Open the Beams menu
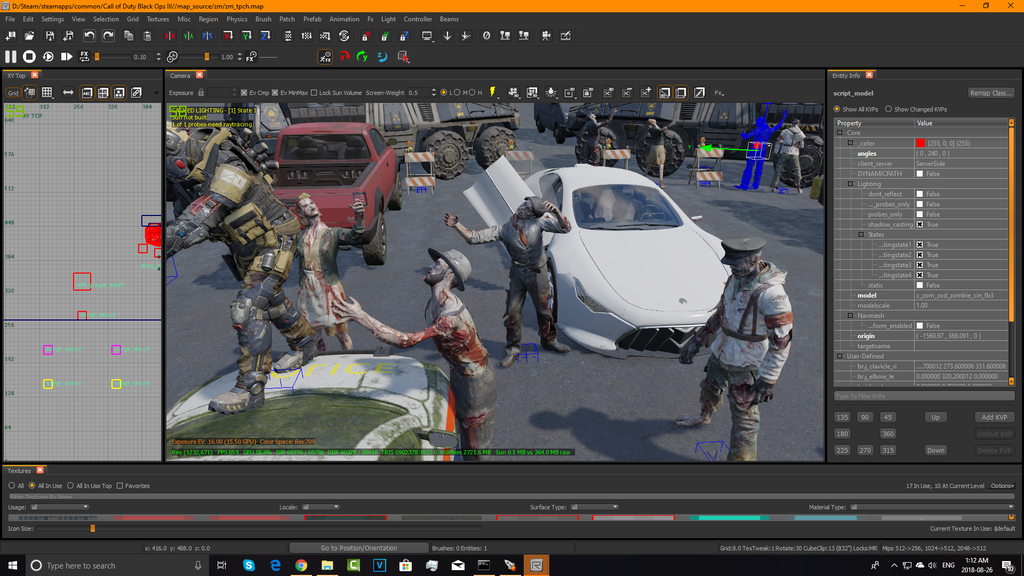1024x576 pixels. (x=449, y=19)
